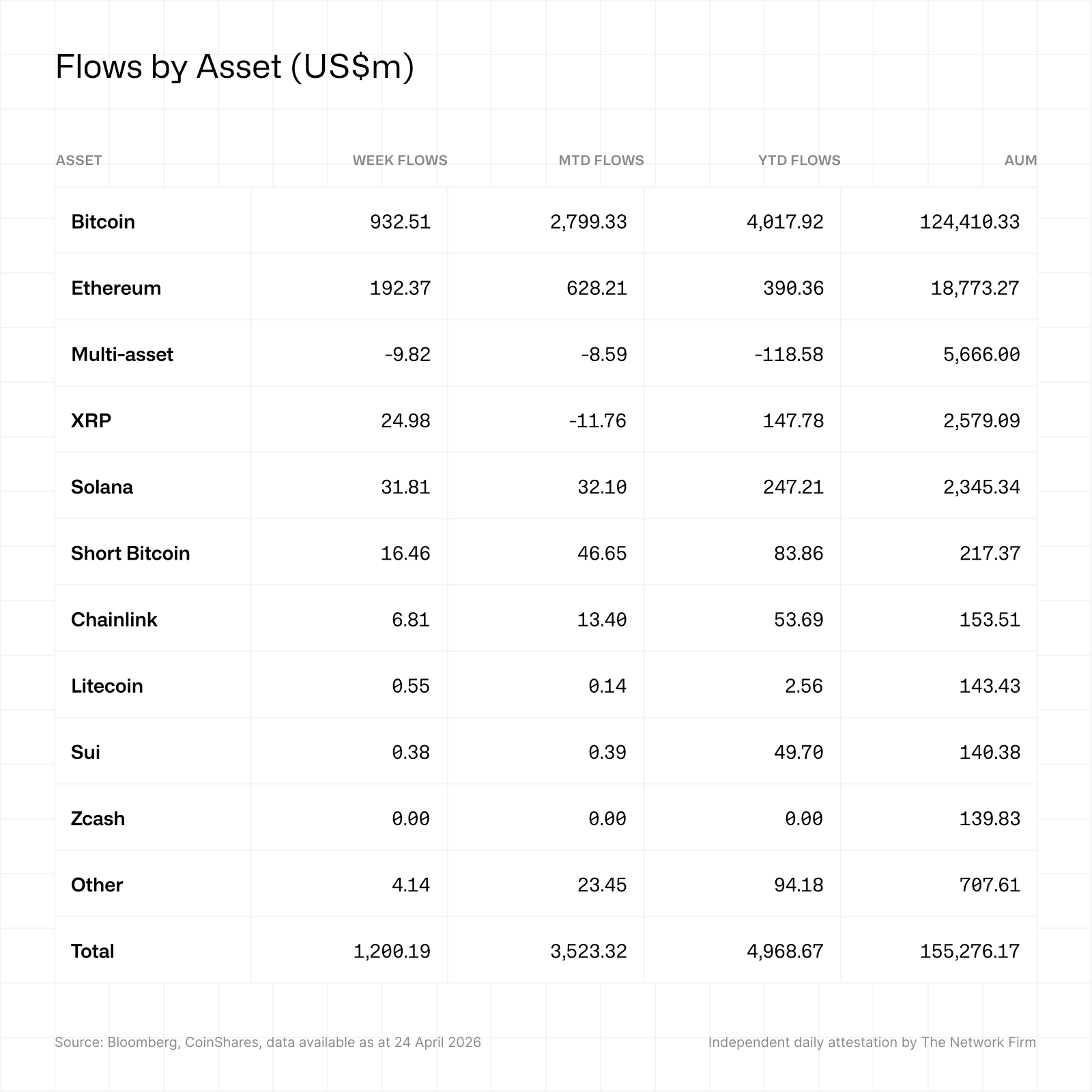The width and height of the screenshot is (1092, 1092).
Task: Click Multi-asset YTD flows value -118.58
Action: [788, 354]
